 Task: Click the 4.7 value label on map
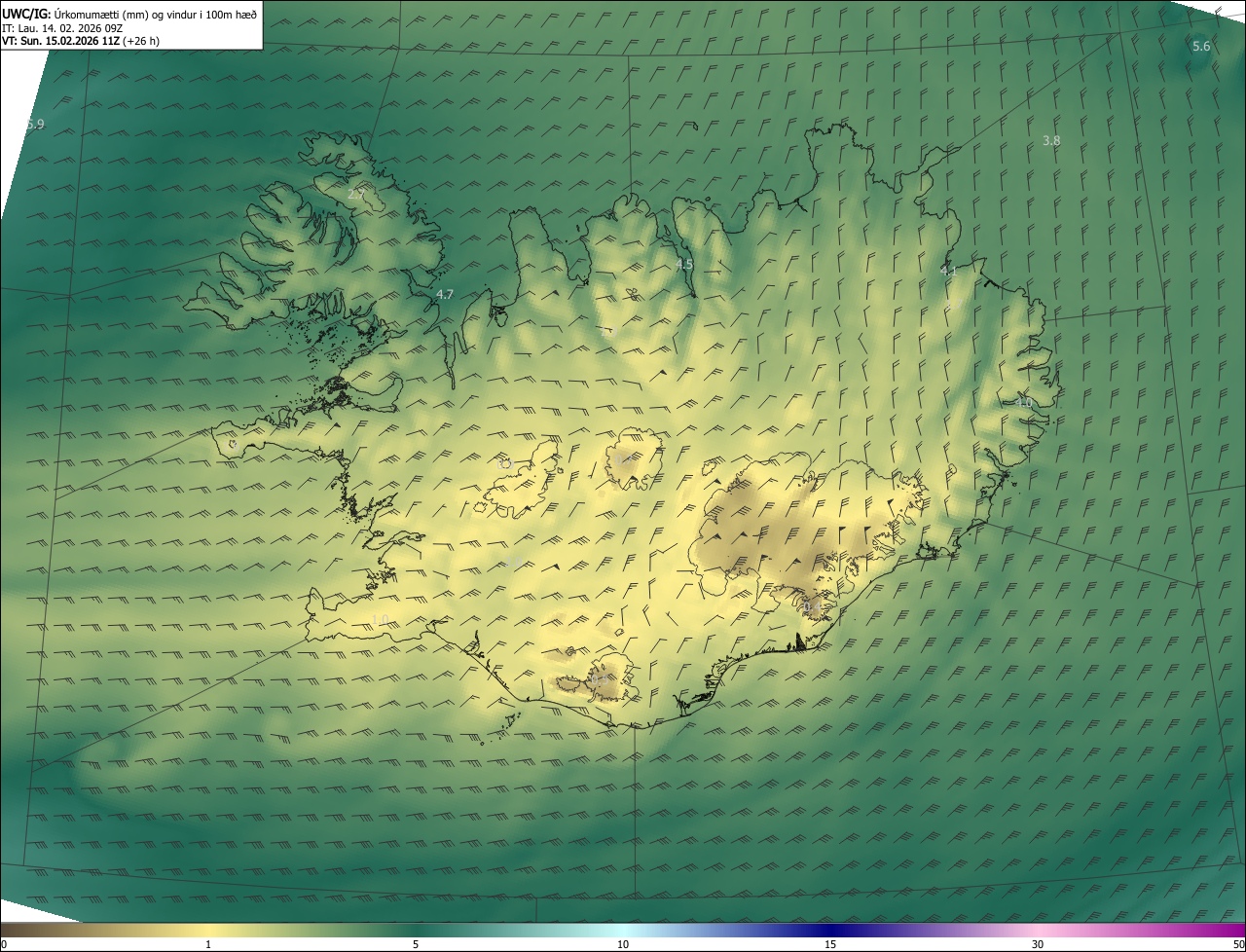coord(445,294)
